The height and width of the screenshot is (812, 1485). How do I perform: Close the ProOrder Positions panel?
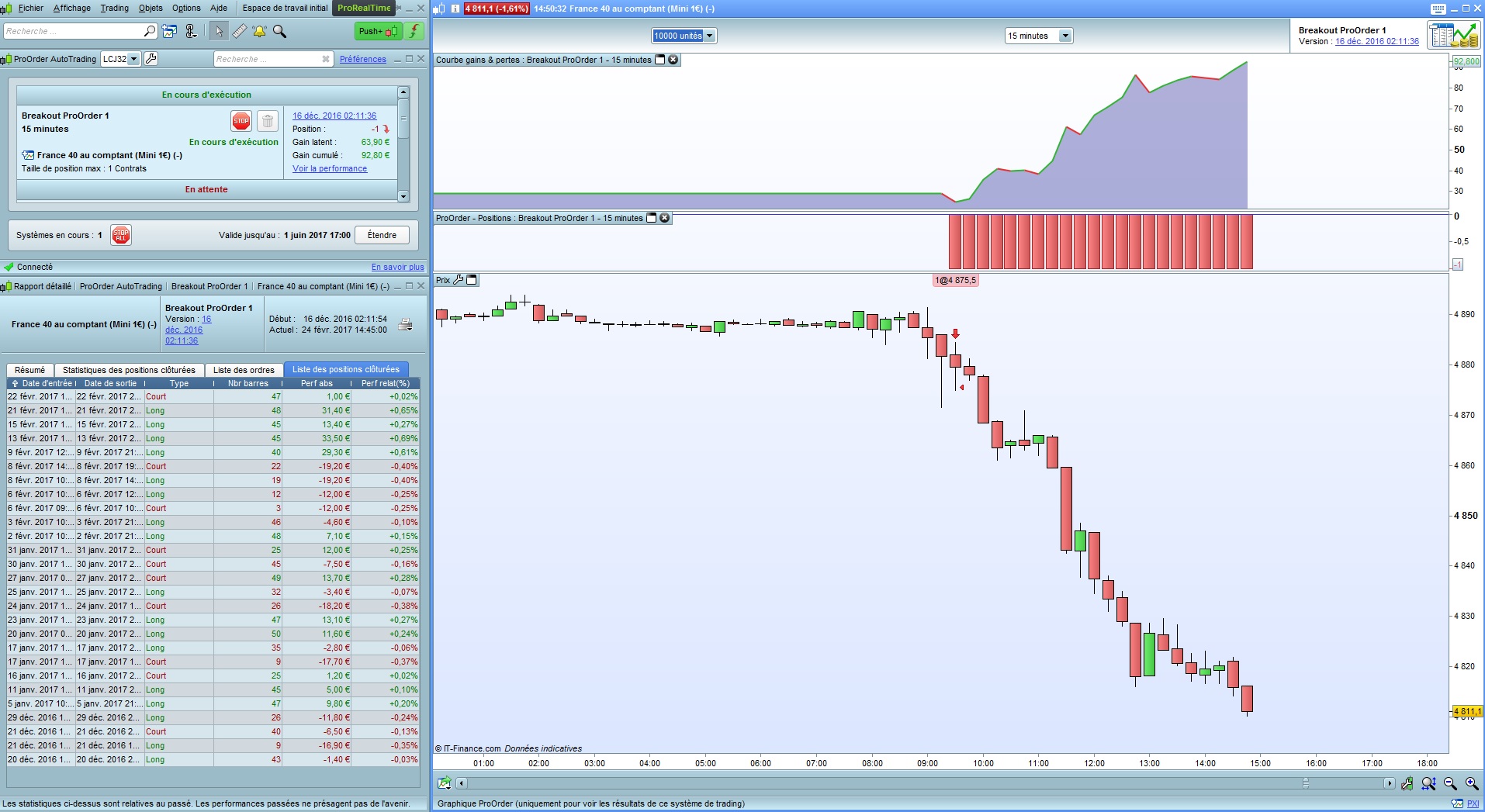click(665, 218)
